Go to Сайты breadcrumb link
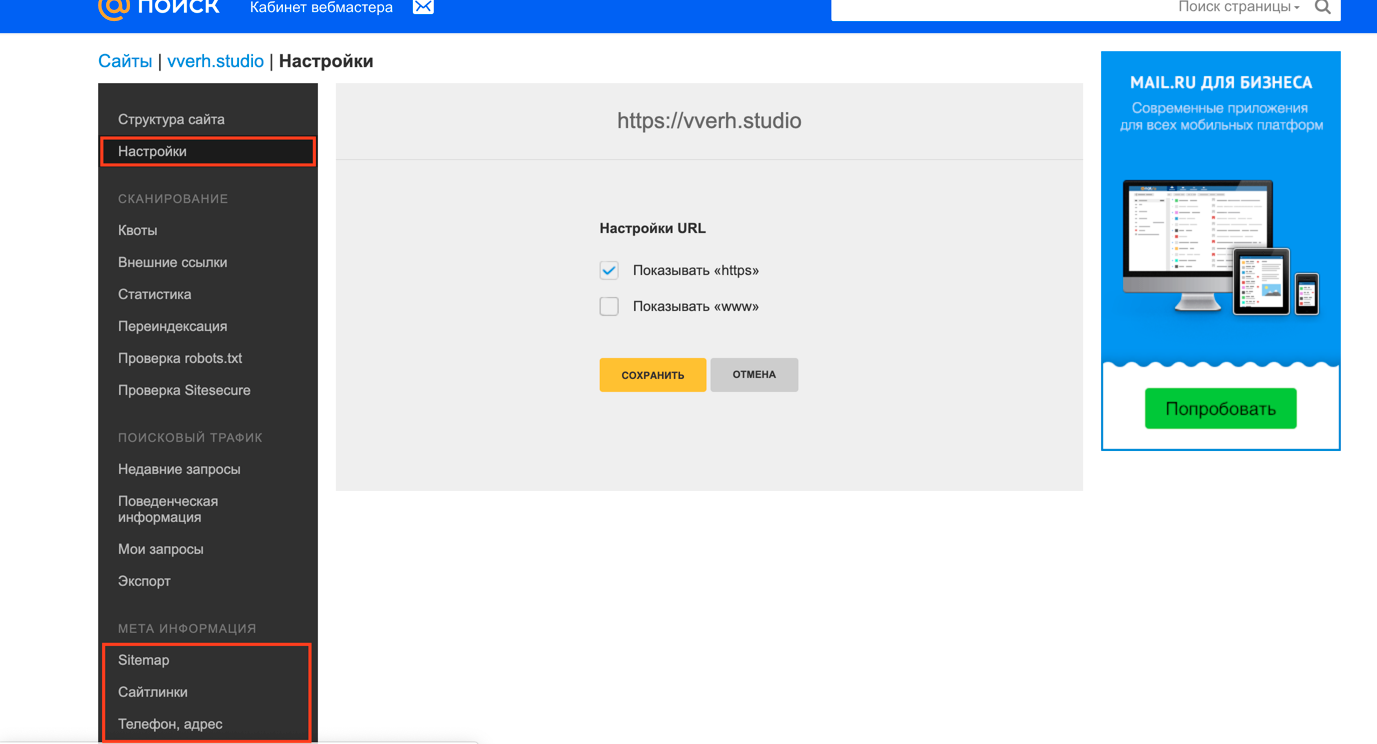This screenshot has height=744, width=1377. click(x=125, y=61)
